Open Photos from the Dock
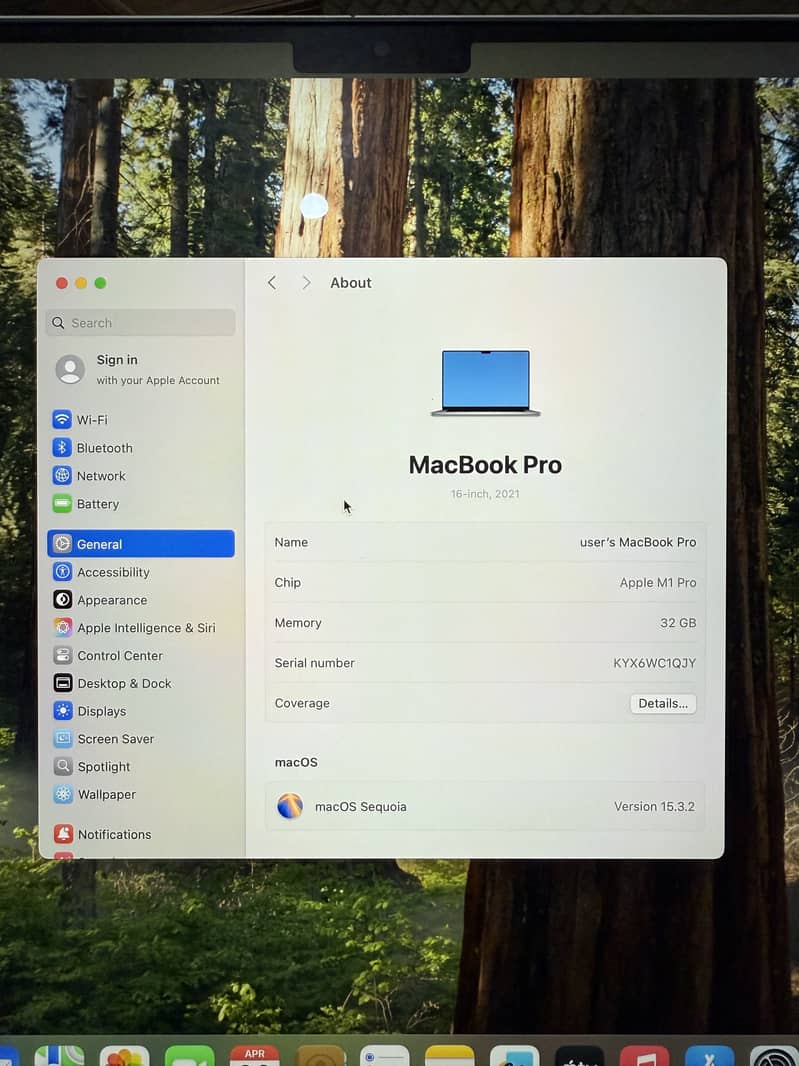Screen dimensions: 799x1066 (124, 1056)
